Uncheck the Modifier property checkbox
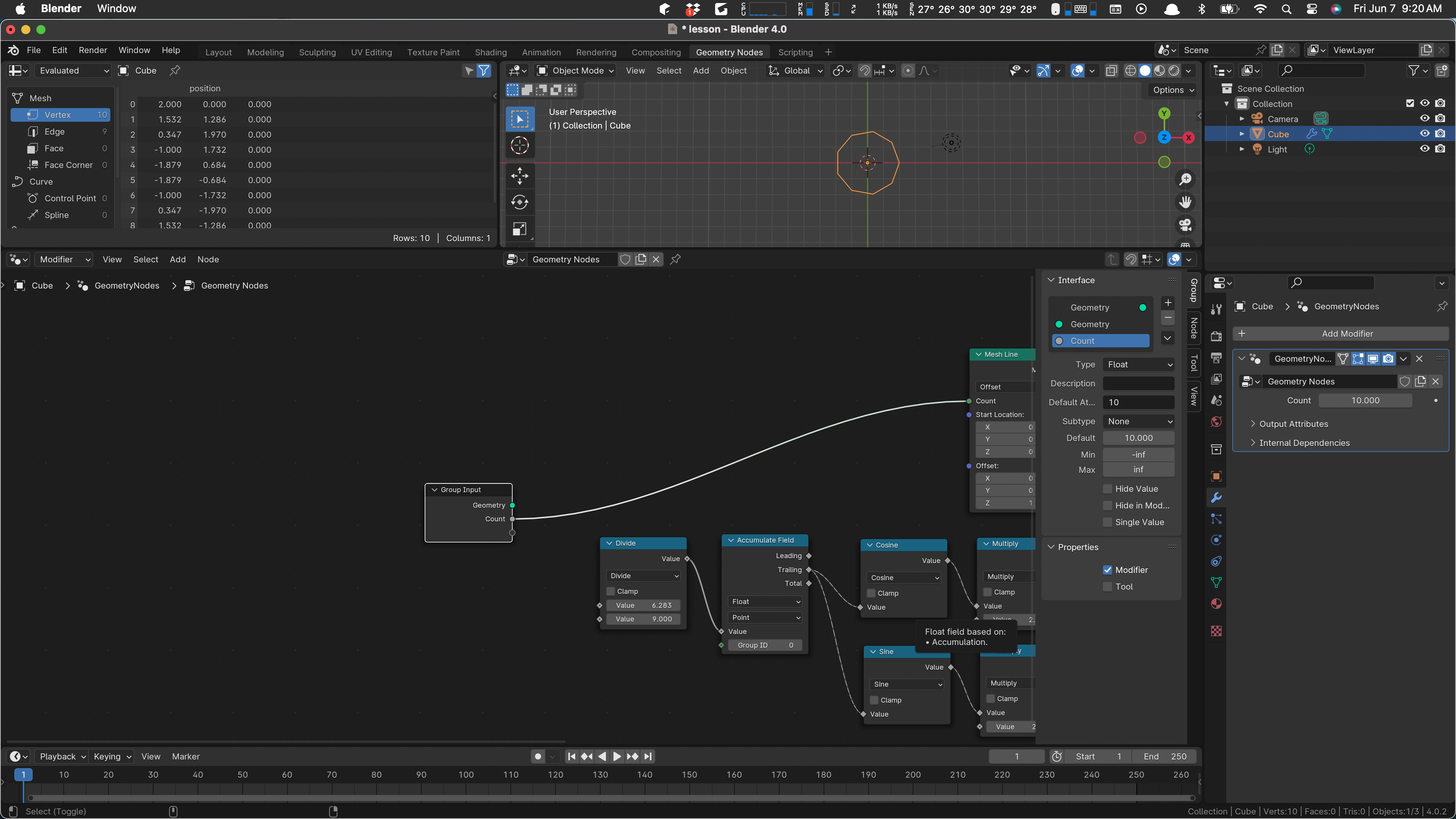1456x819 pixels. tap(1108, 570)
